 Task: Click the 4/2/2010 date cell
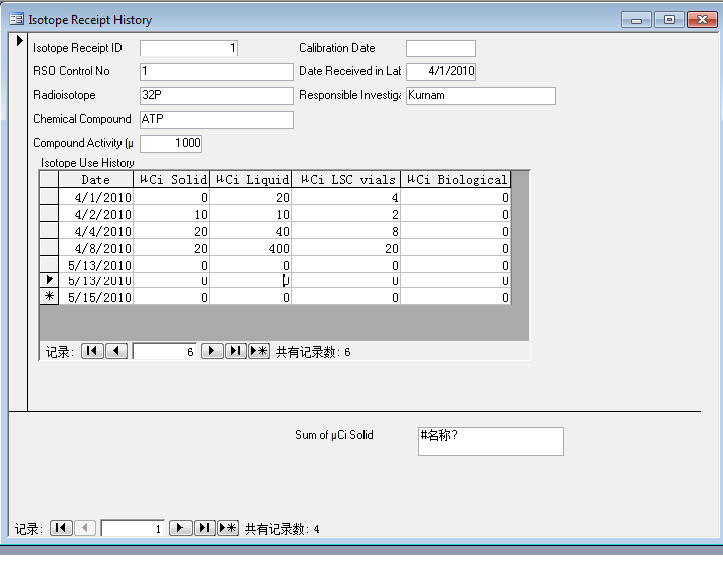pyautogui.click(x=96, y=214)
